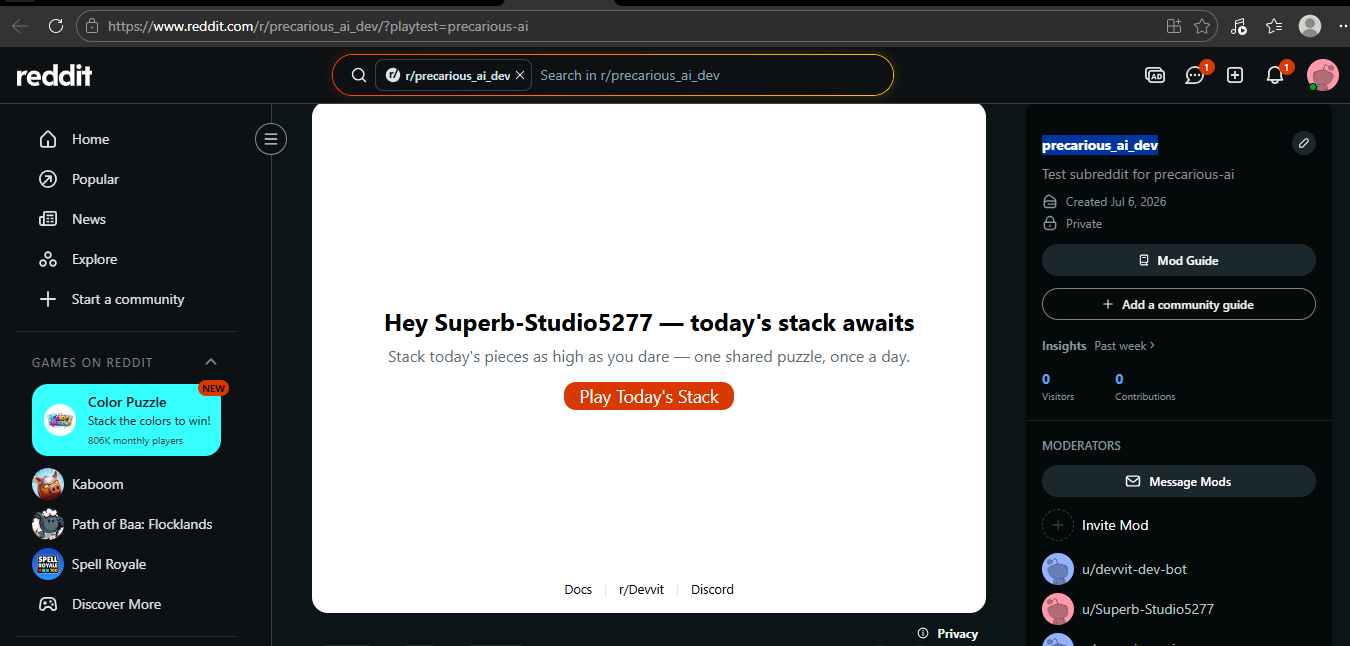1350x646 pixels.
Task: Open the notifications bell
Action: tap(1275, 75)
